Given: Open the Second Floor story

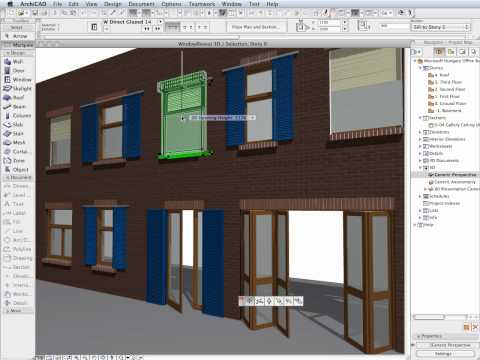Looking at the screenshot, I should 447,89.
